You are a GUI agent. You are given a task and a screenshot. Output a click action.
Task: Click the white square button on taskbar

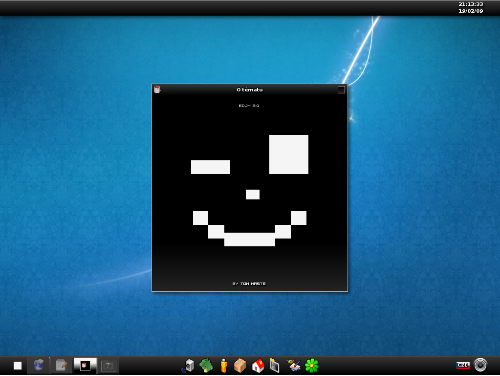pyautogui.click(x=18, y=366)
